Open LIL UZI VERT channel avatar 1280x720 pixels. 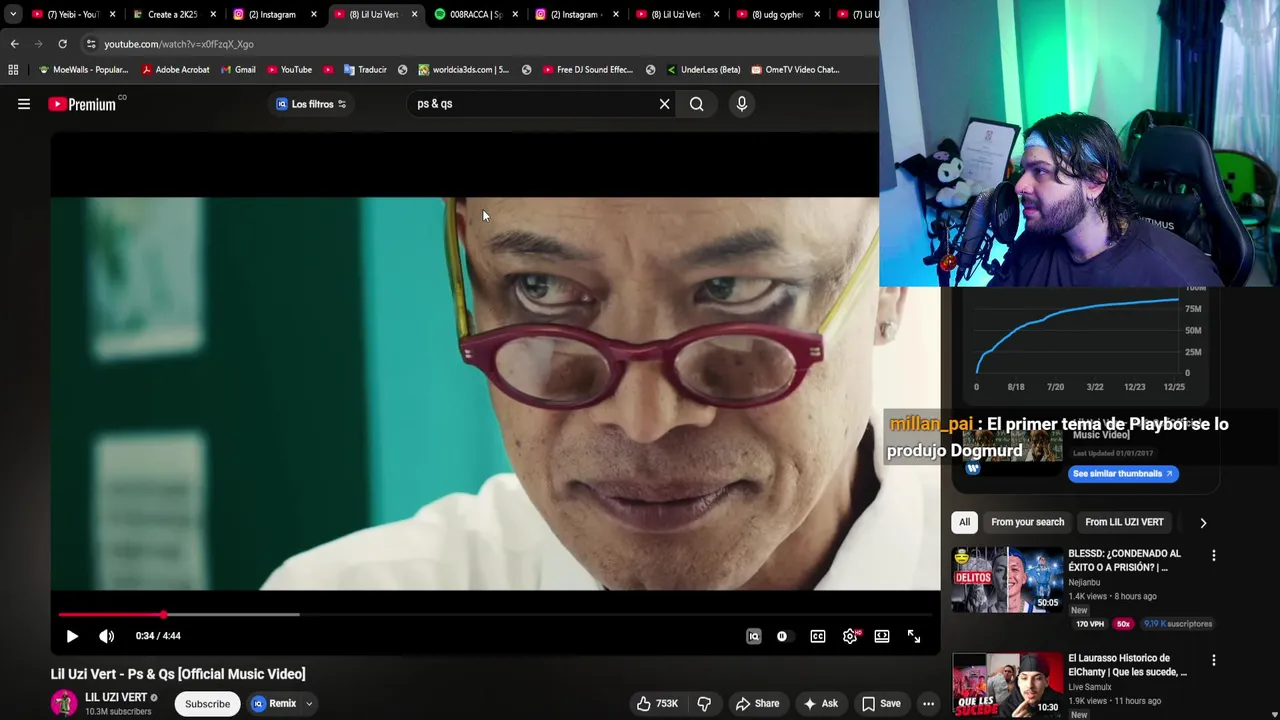pos(64,703)
